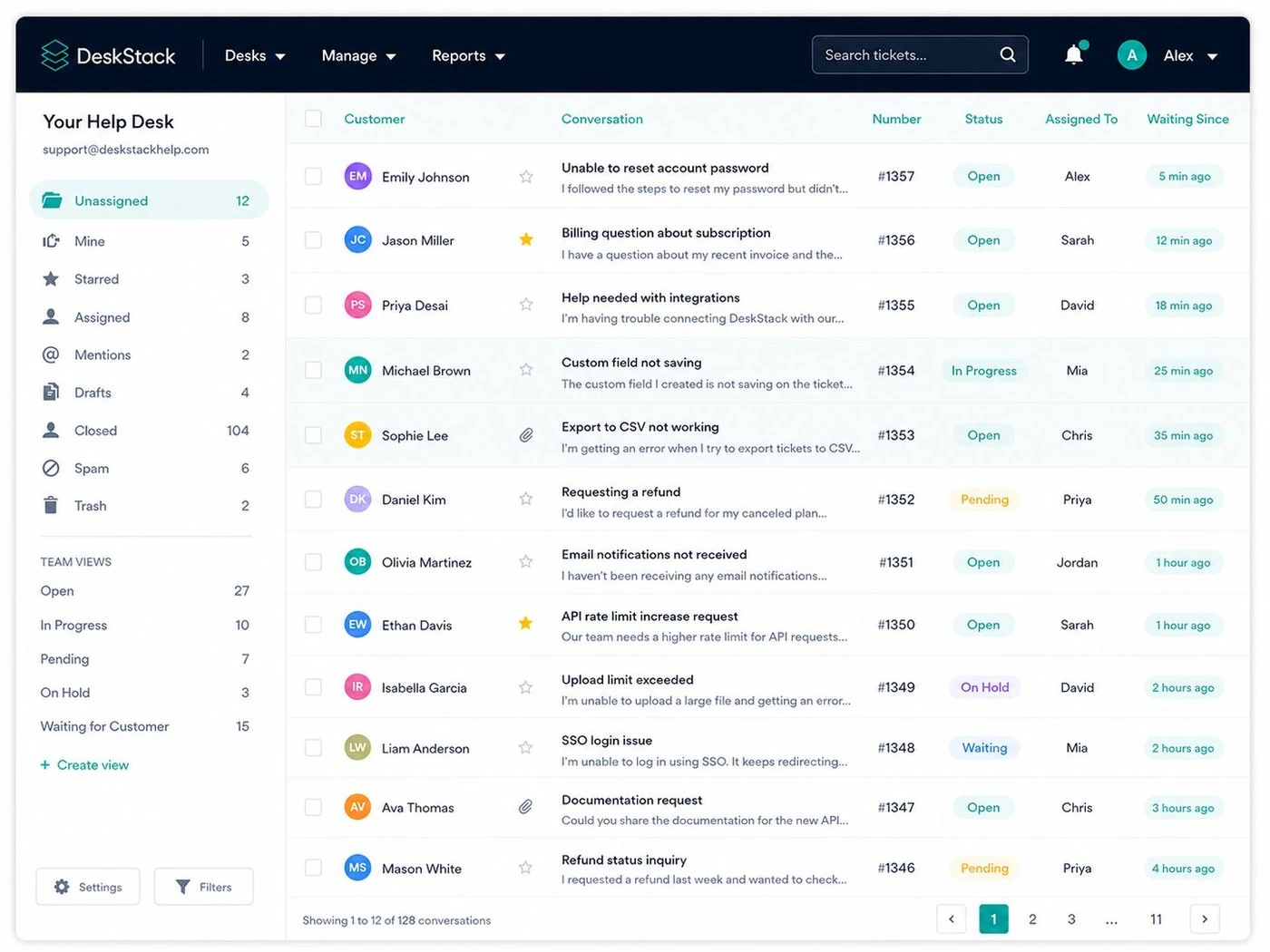Click the Starred star icon in sidebar

(x=51, y=278)
